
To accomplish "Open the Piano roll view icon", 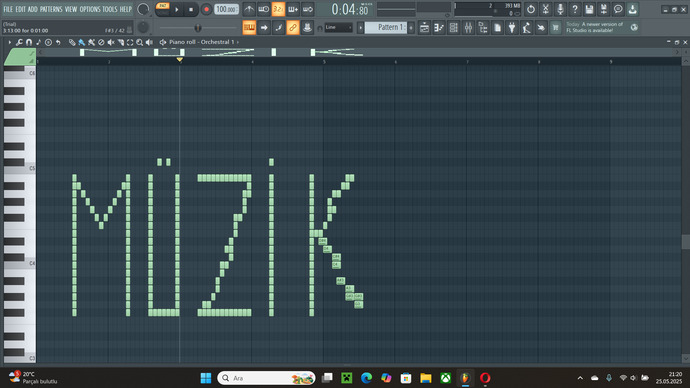I will [439, 28].
